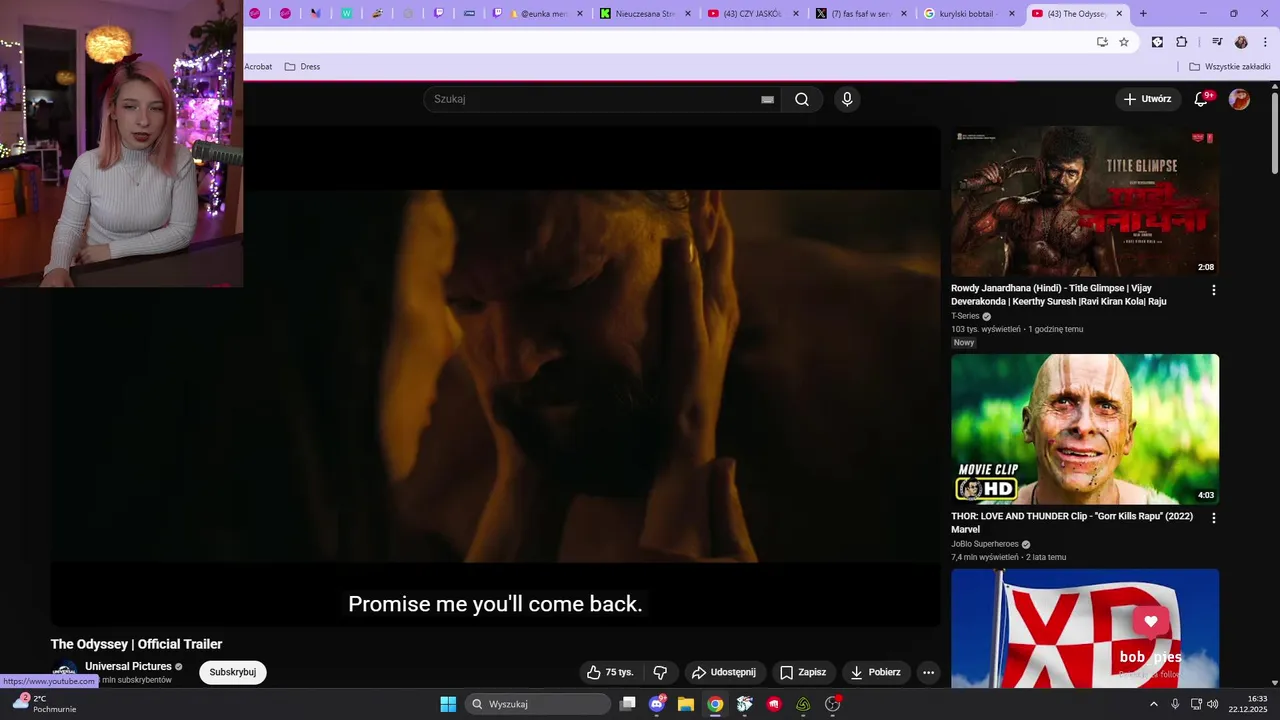
Task: Open media control icon in Chrome toolbar
Action: coord(1217,42)
